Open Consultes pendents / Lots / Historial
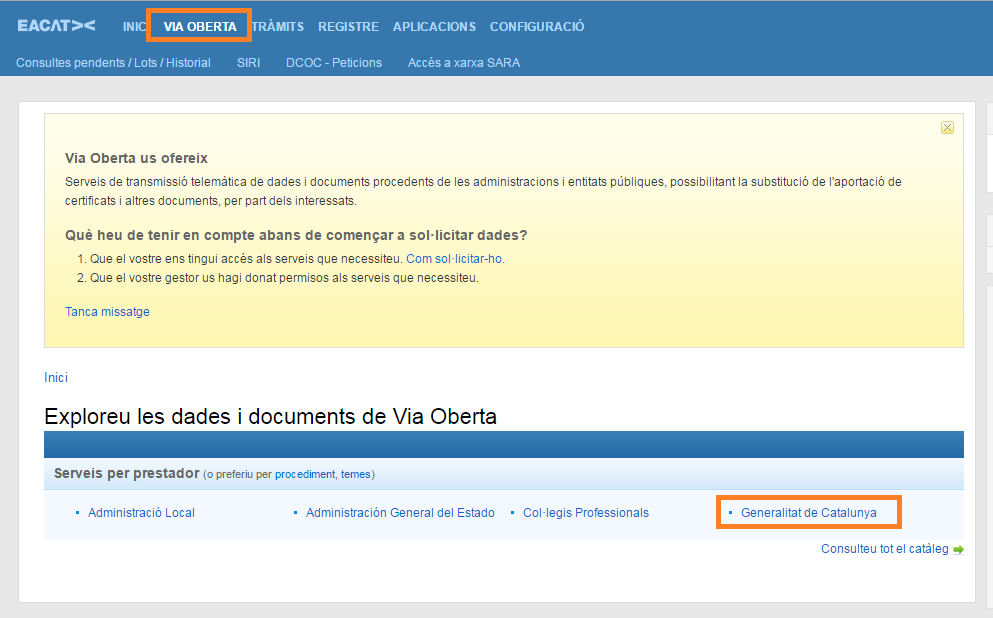This screenshot has width=993, height=618. (x=113, y=62)
